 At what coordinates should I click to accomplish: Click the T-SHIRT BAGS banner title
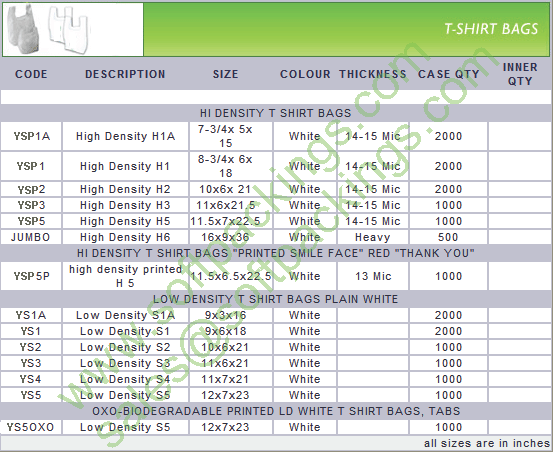click(x=491, y=29)
